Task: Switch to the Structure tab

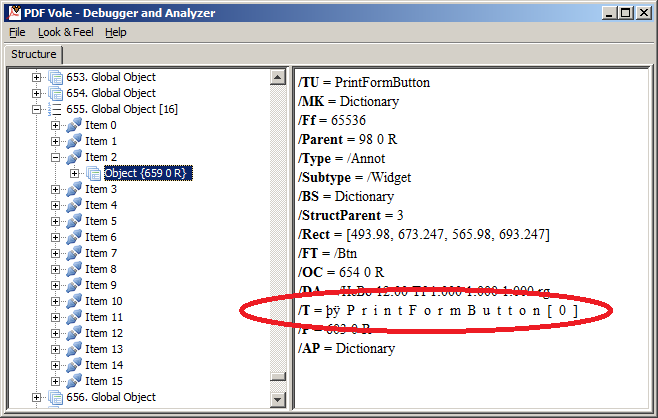Action: tap(34, 54)
